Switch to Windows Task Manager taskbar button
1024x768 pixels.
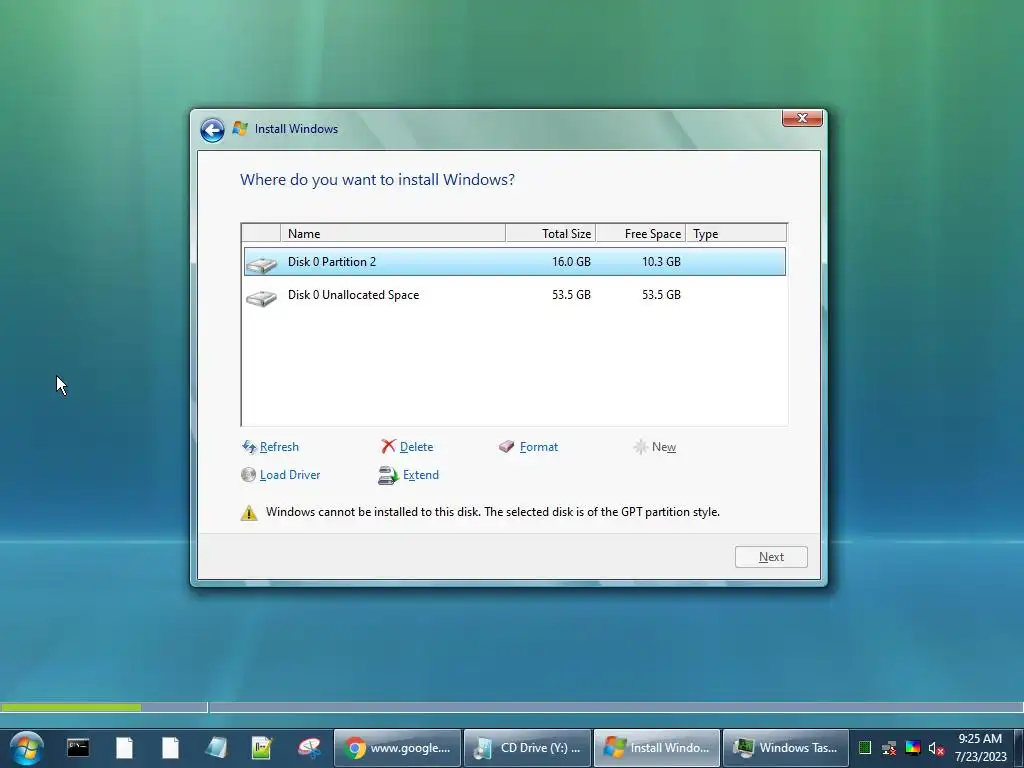(786, 748)
